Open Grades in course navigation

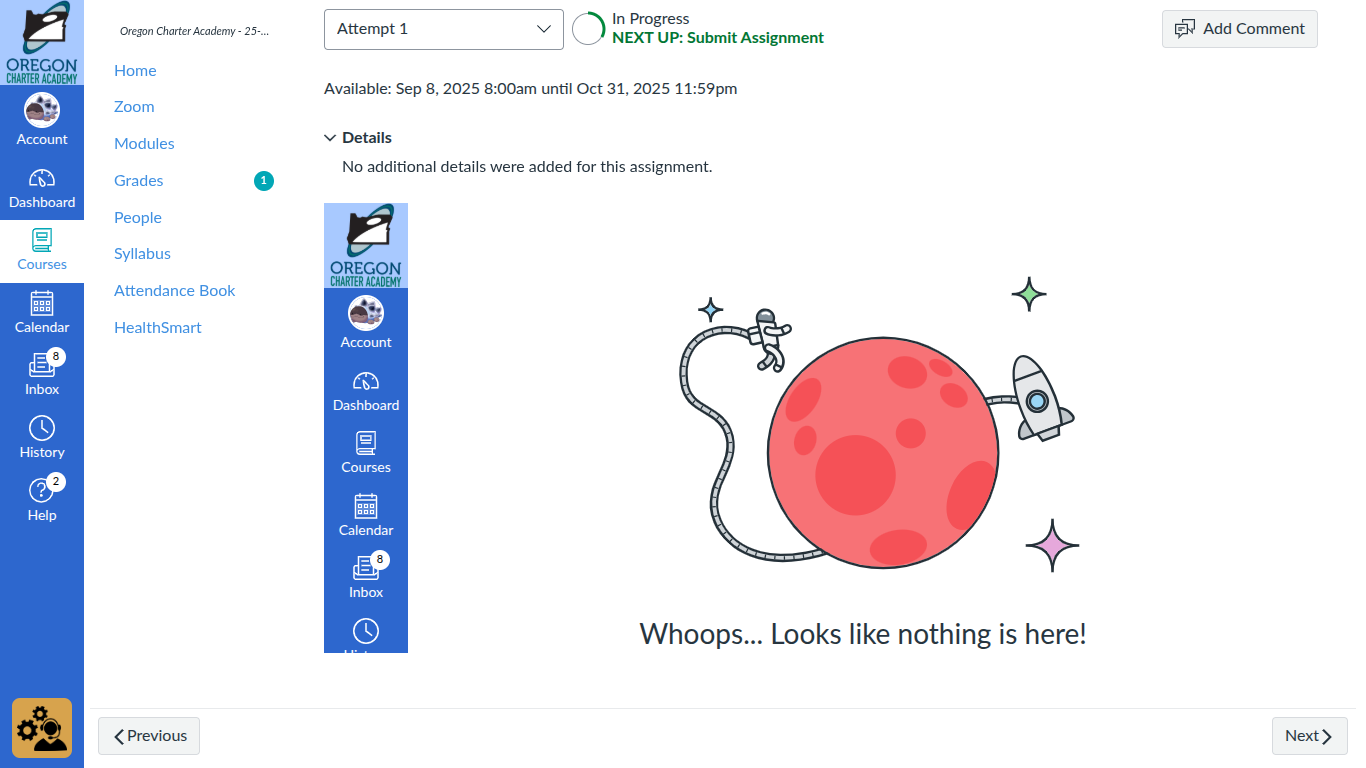tap(138, 181)
